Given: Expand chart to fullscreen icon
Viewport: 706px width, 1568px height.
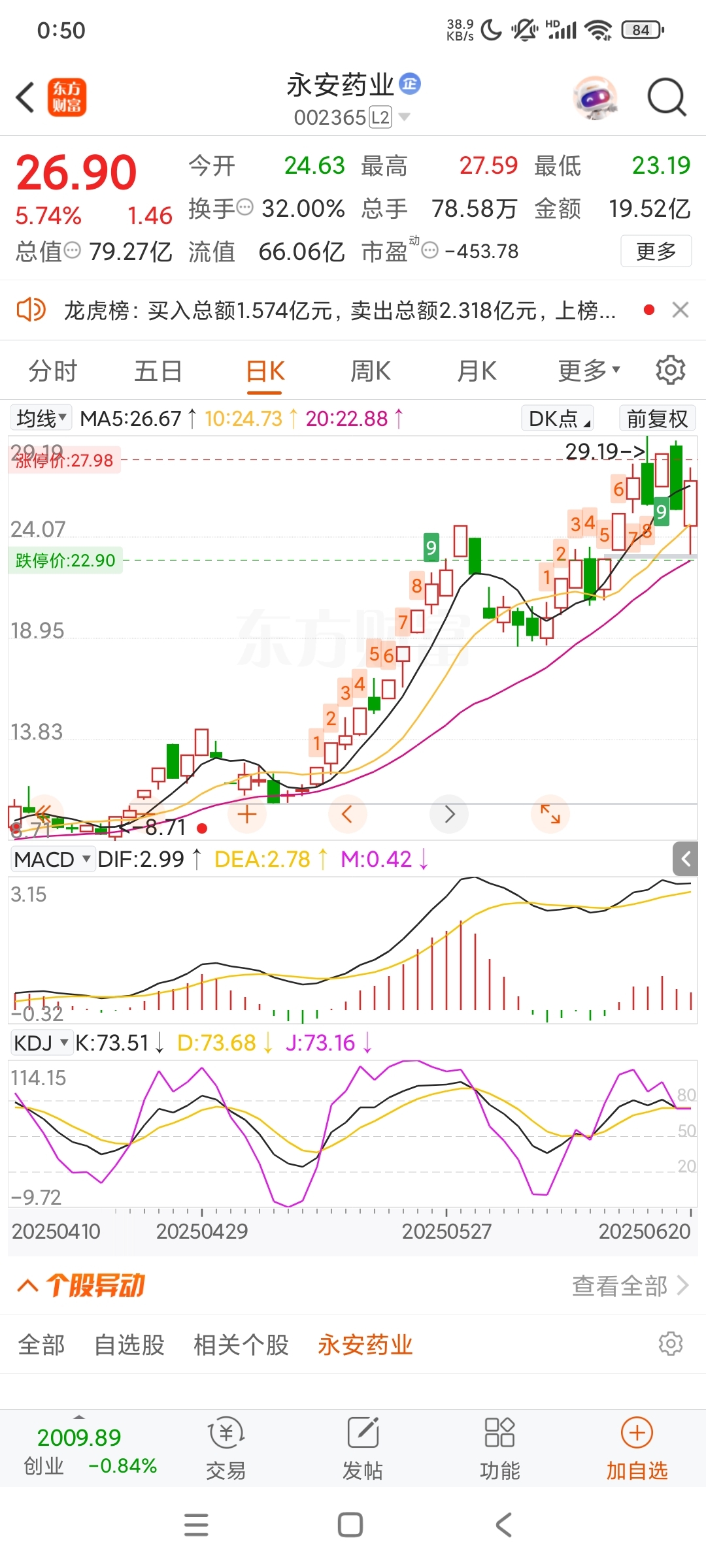Looking at the screenshot, I should coord(550,814).
